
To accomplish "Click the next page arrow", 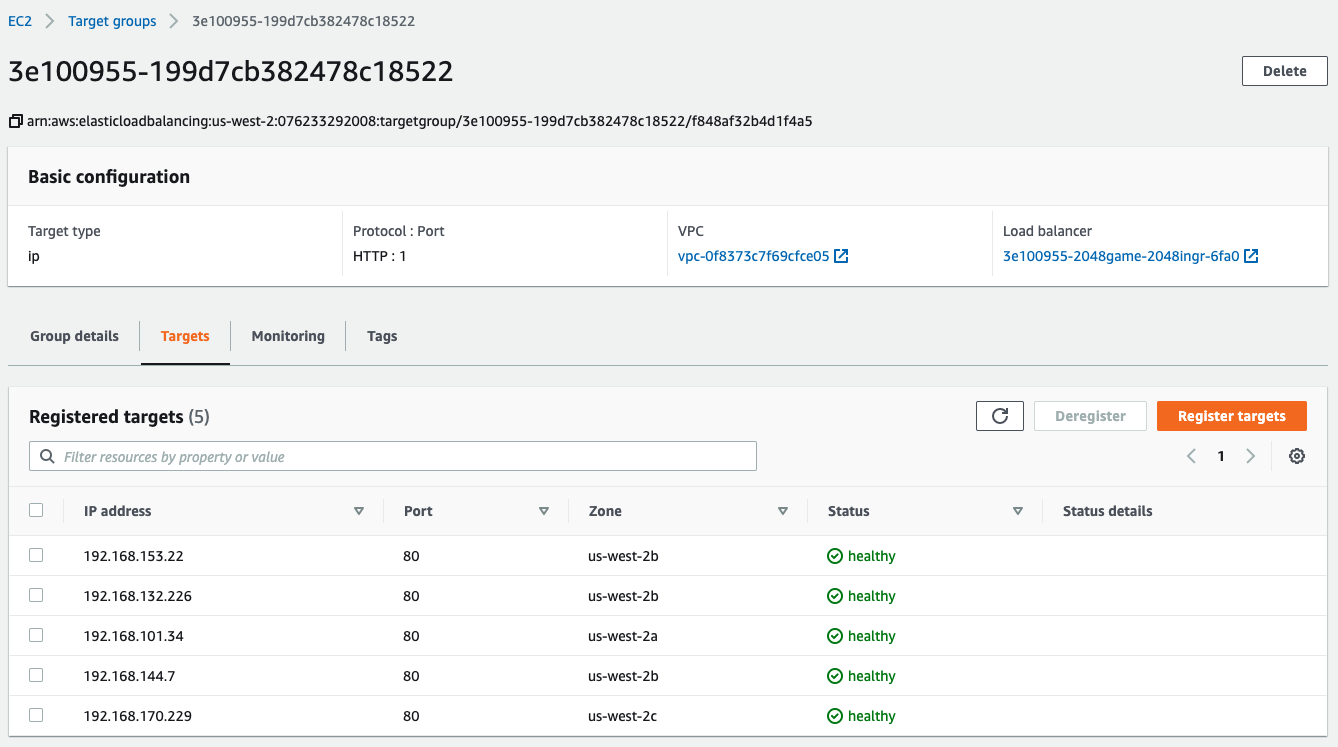I will pos(1250,455).
